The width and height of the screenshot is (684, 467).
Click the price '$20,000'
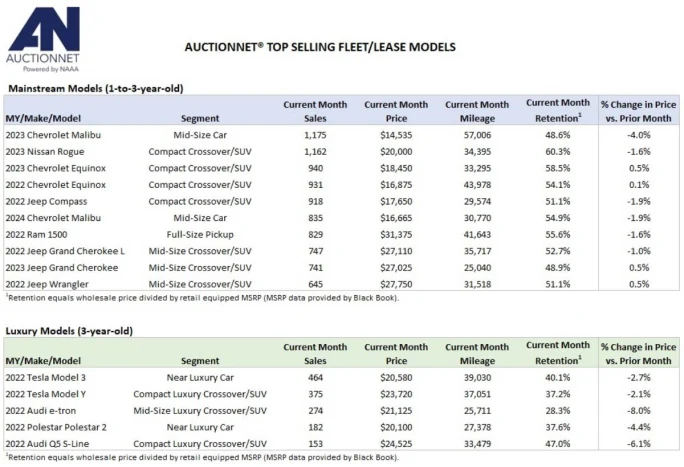pos(396,152)
